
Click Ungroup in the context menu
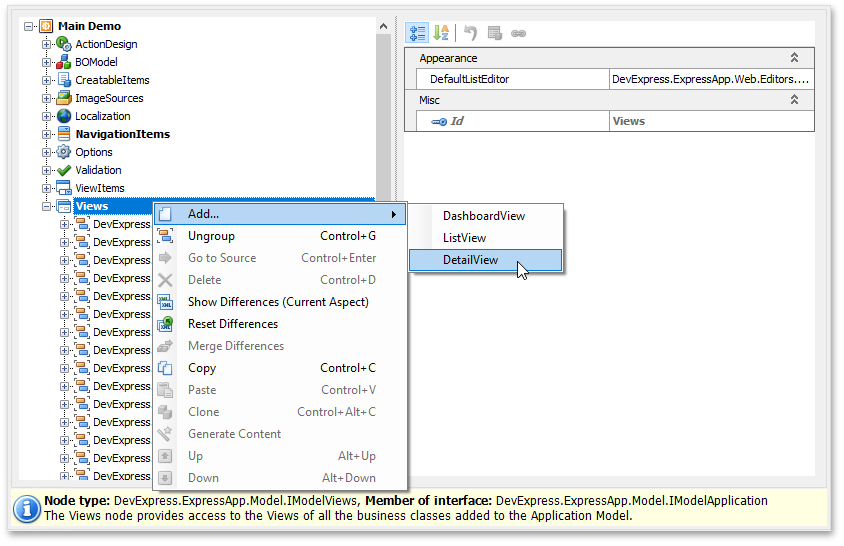coord(211,236)
